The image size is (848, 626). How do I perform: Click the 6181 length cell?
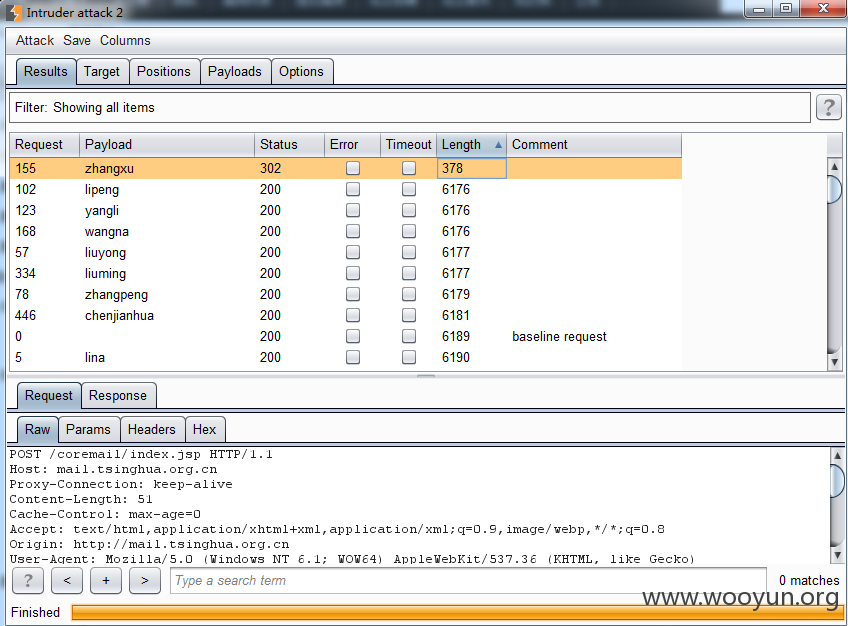(472, 315)
